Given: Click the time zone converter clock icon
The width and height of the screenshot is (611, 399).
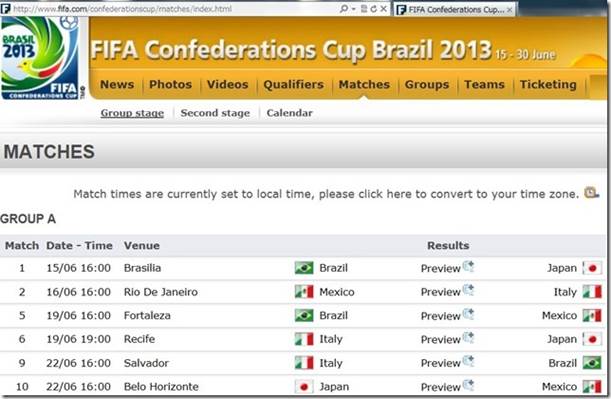Looking at the screenshot, I should tap(591, 192).
